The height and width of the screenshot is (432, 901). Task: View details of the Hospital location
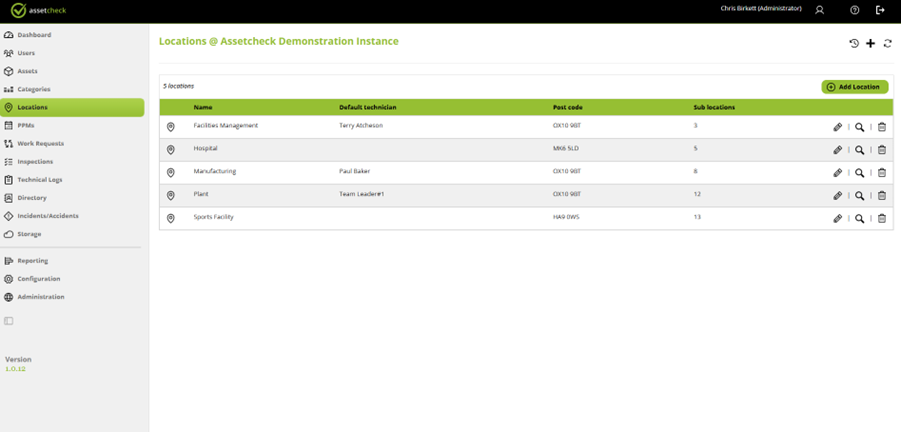pyautogui.click(x=859, y=150)
